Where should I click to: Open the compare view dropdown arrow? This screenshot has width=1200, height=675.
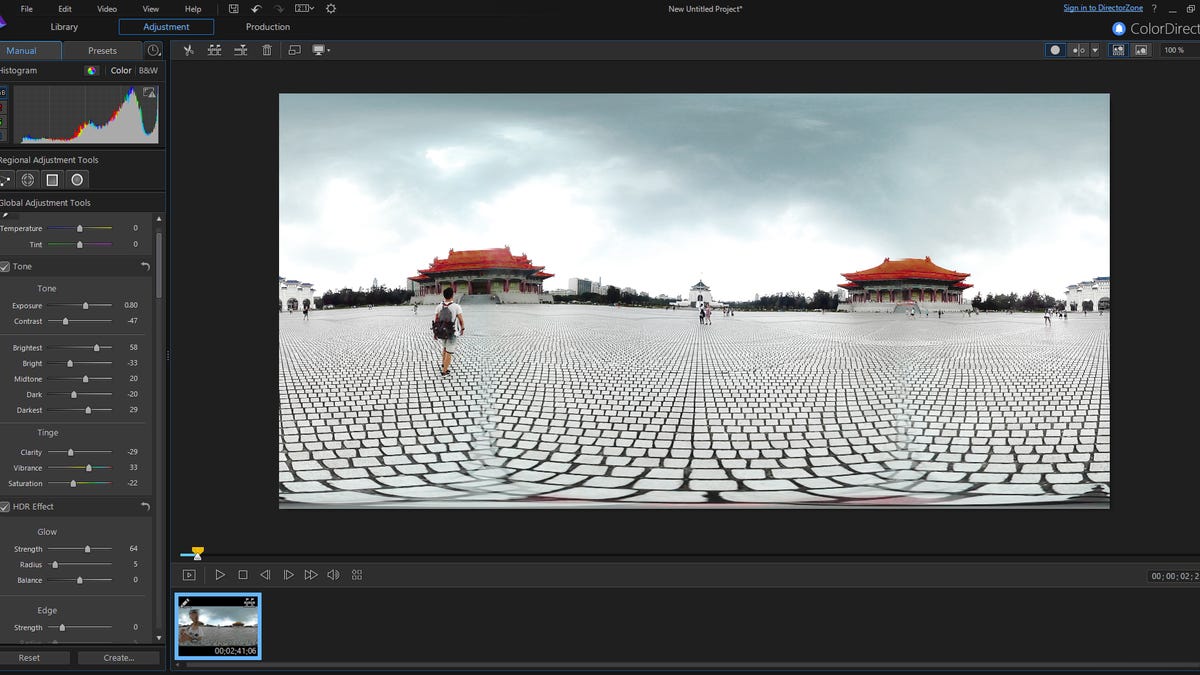pos(1095,50)
